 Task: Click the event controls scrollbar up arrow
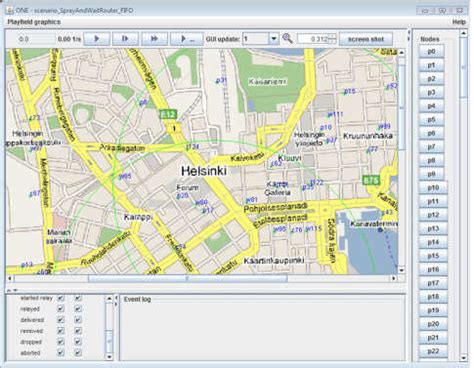pyautogui.click(x=109, y=298)
